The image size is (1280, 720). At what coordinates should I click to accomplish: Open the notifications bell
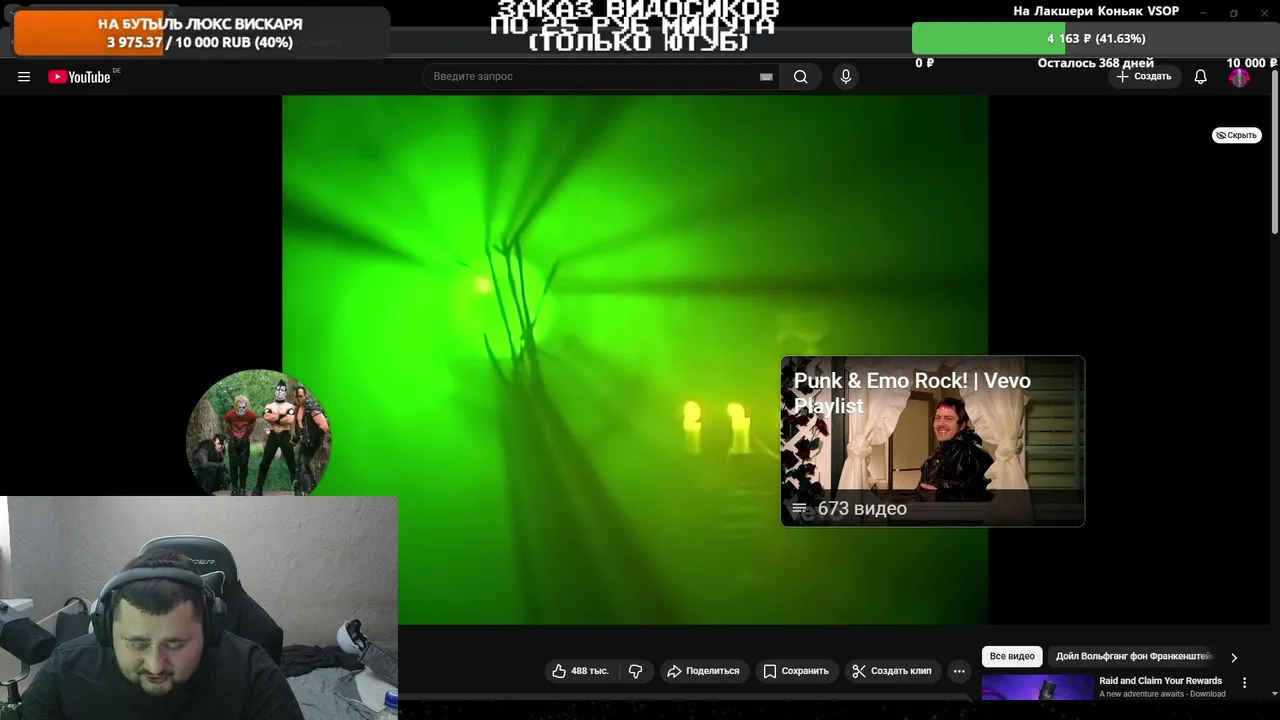pos(1200,77)
